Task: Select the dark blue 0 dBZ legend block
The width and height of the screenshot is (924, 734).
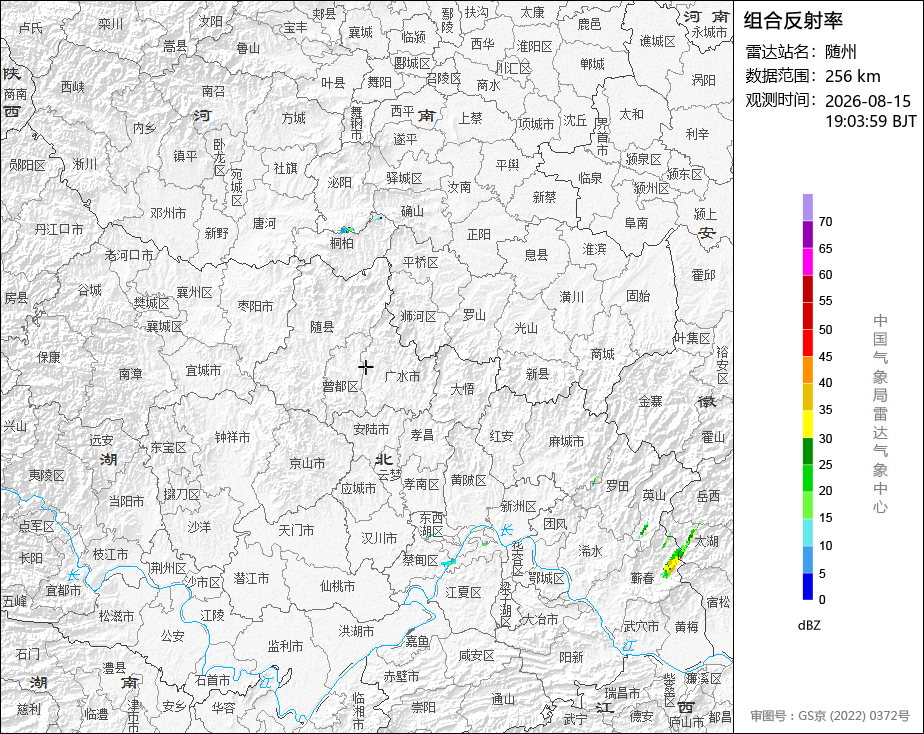Action: 807,587
